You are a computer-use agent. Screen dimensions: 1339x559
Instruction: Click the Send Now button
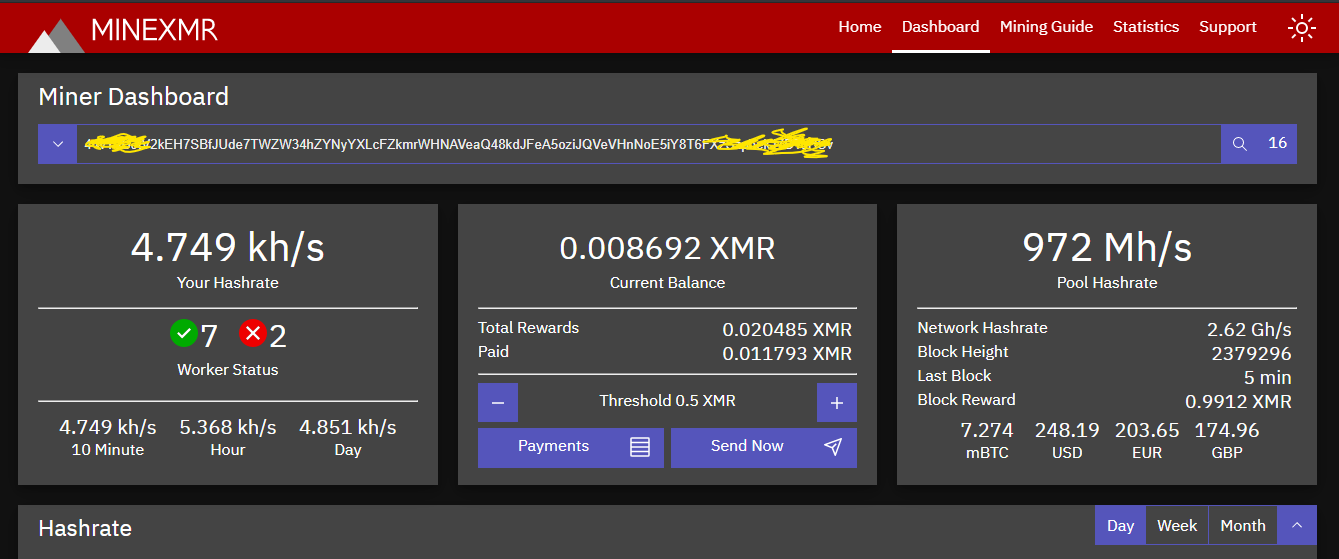(764, 447)
